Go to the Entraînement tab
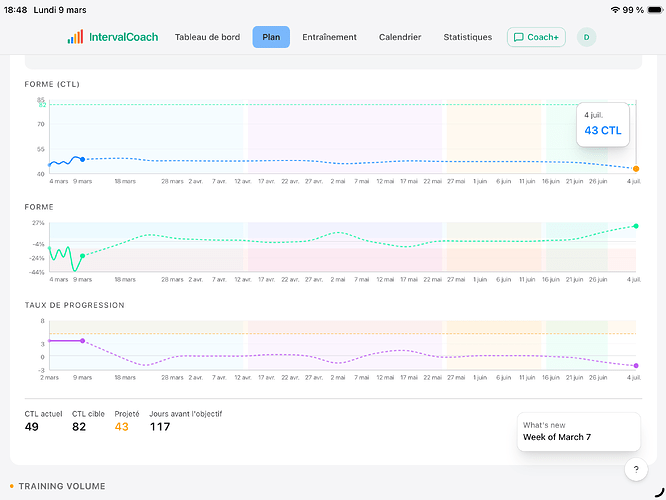 click(x=329, y=37)
